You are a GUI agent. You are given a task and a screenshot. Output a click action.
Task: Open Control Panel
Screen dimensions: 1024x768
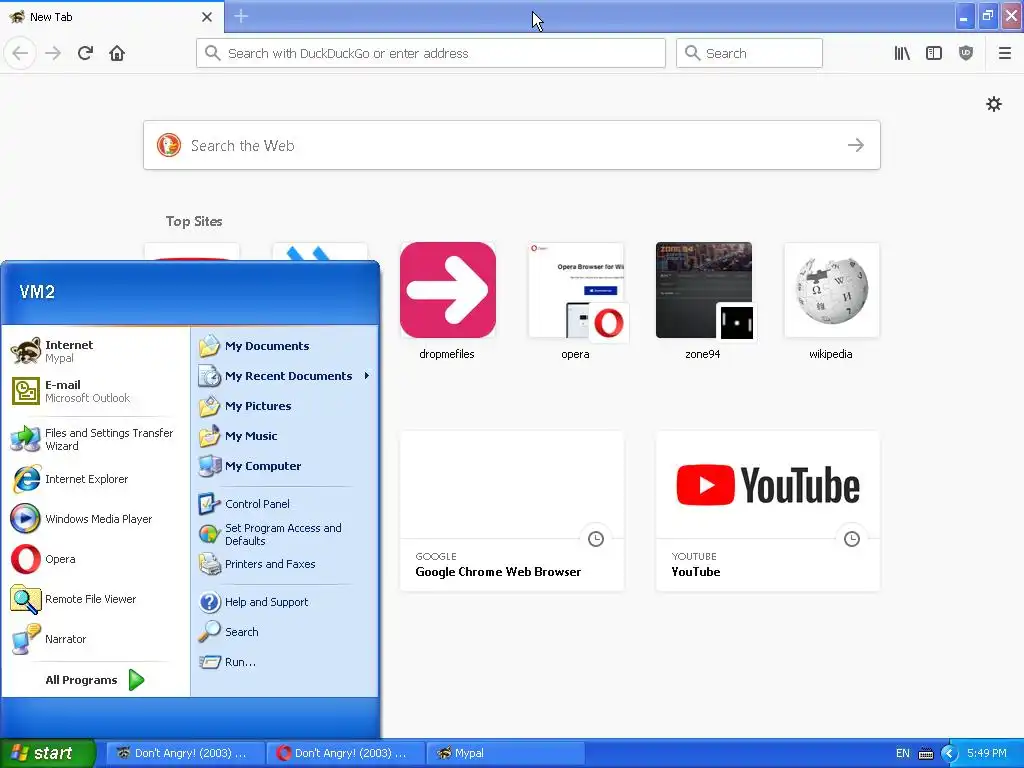pyautogui.click(x=285, y=504)
